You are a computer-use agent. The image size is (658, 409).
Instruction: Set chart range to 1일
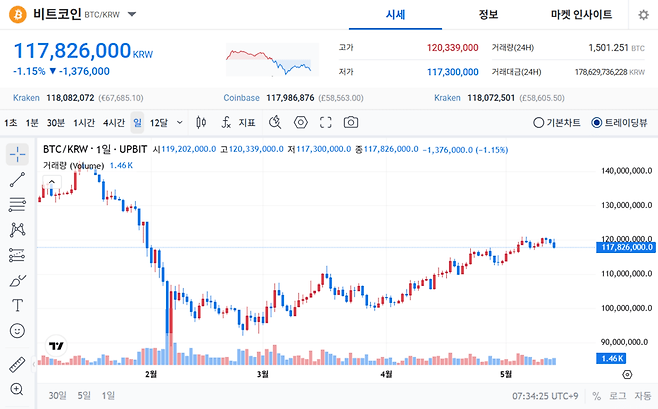(x=108, y=396)
